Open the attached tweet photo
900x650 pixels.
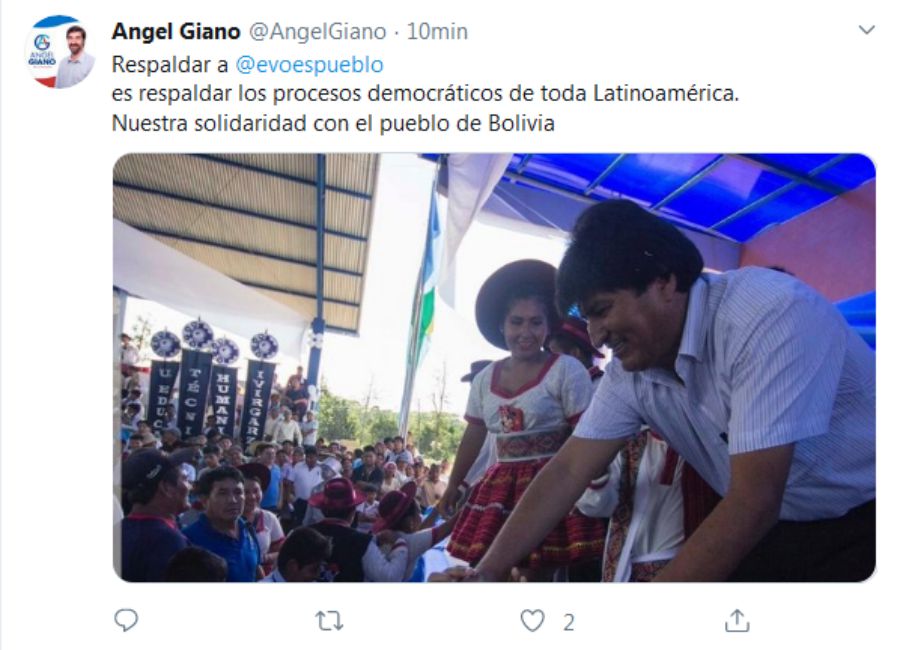coord(494,367)
